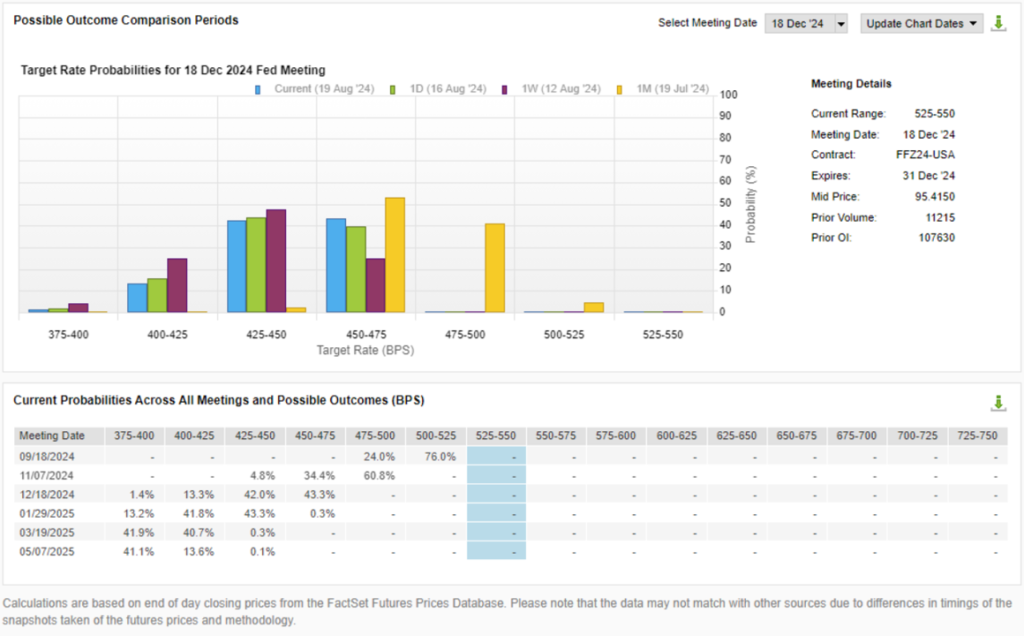The width and height of the screenshot is (1024, 636).
Task: Click the Prior OI value 107630
Action: tap(936, 238)
